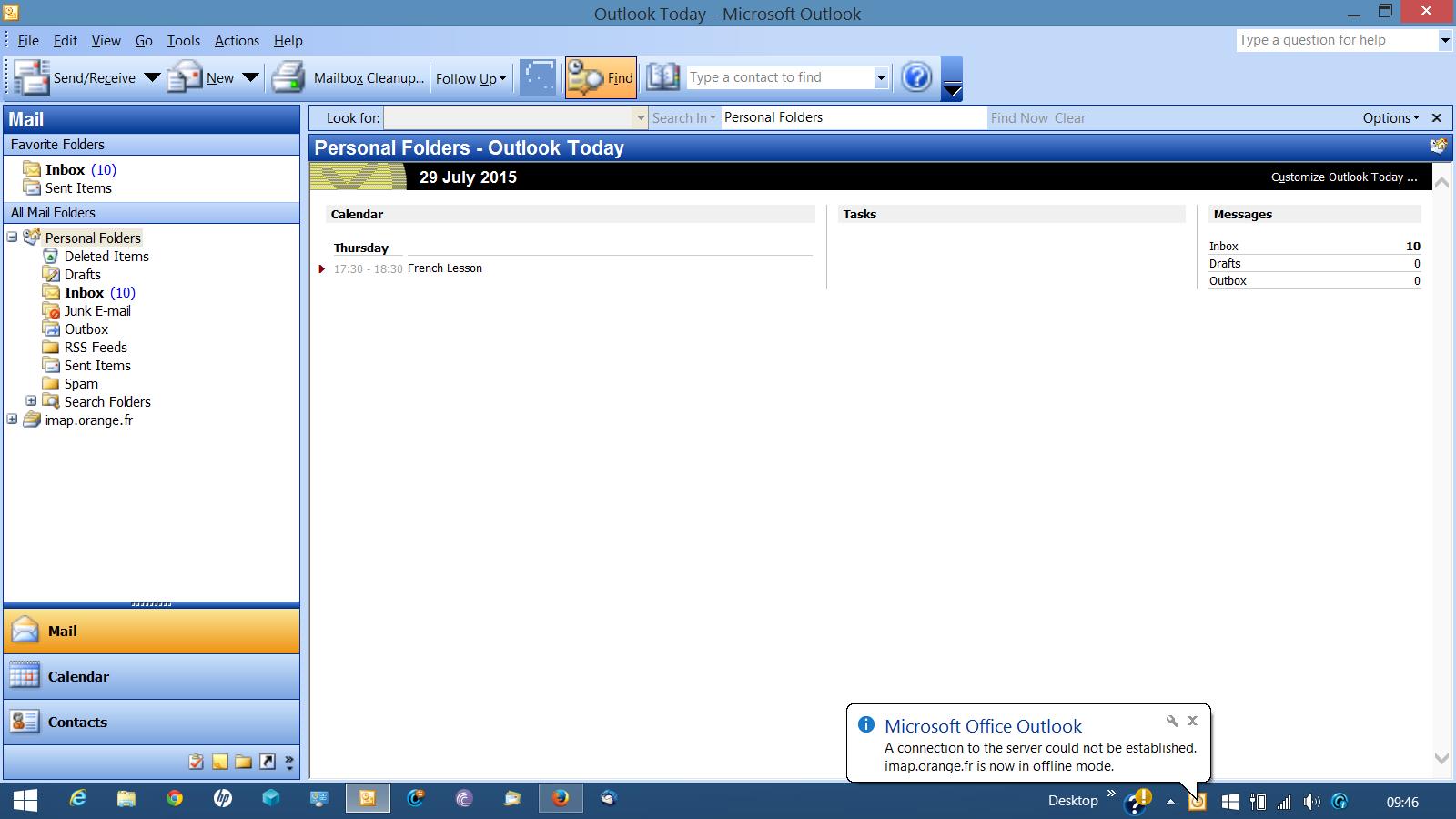Open Microsoft Office Outlook Help via the help icon
This screenshot has width=1456, height=819.
pyautogui.click(x=916, y=77)
